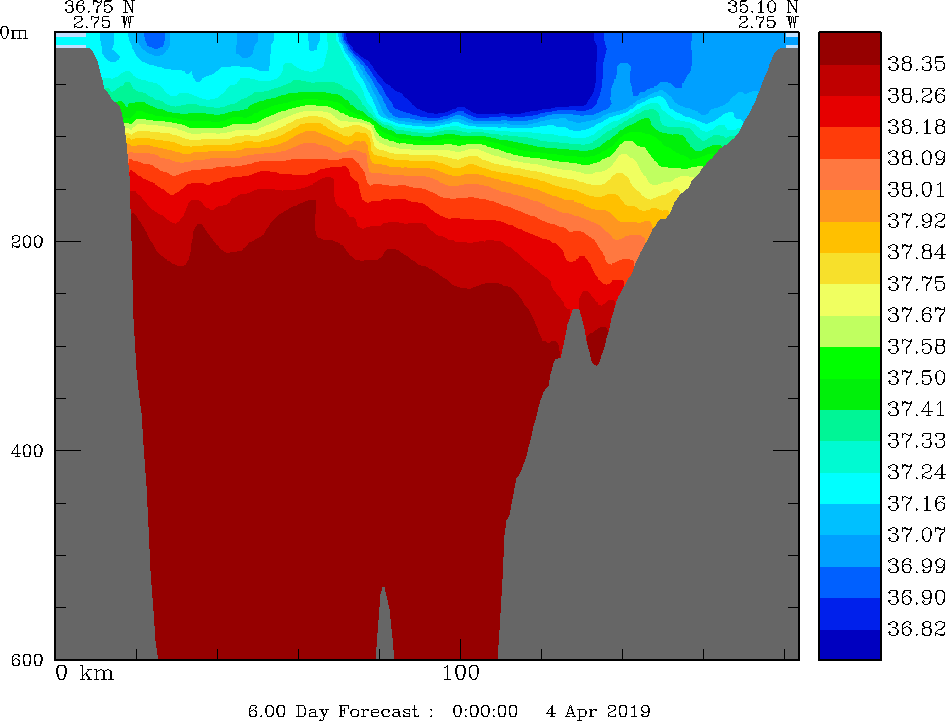Click the 0 km distance axis label
The height and width of the screenshot is (721, 946).
pos(84,673)
